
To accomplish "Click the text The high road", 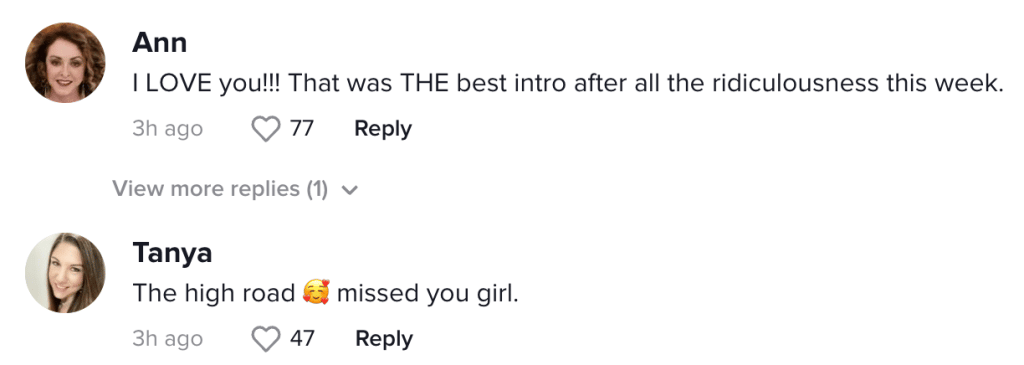I will [214, 293].
